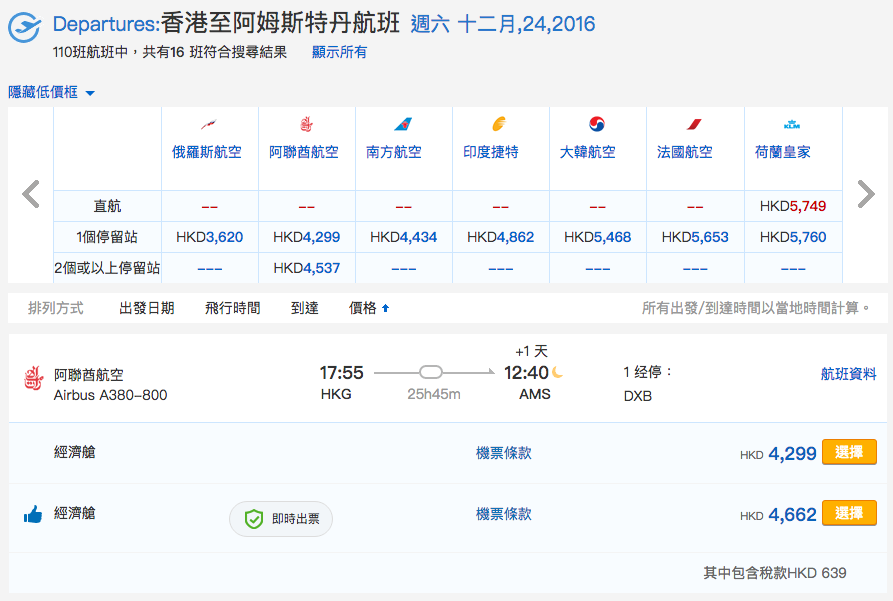Click the 印度捷特 airline name

[490, 152]
